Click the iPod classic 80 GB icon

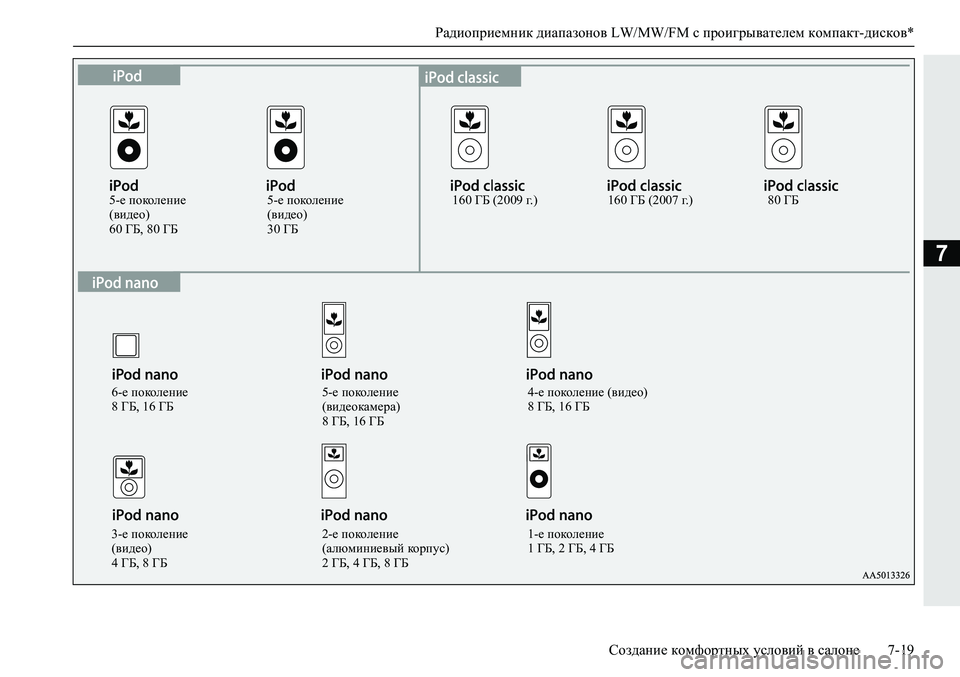(783, 137)
